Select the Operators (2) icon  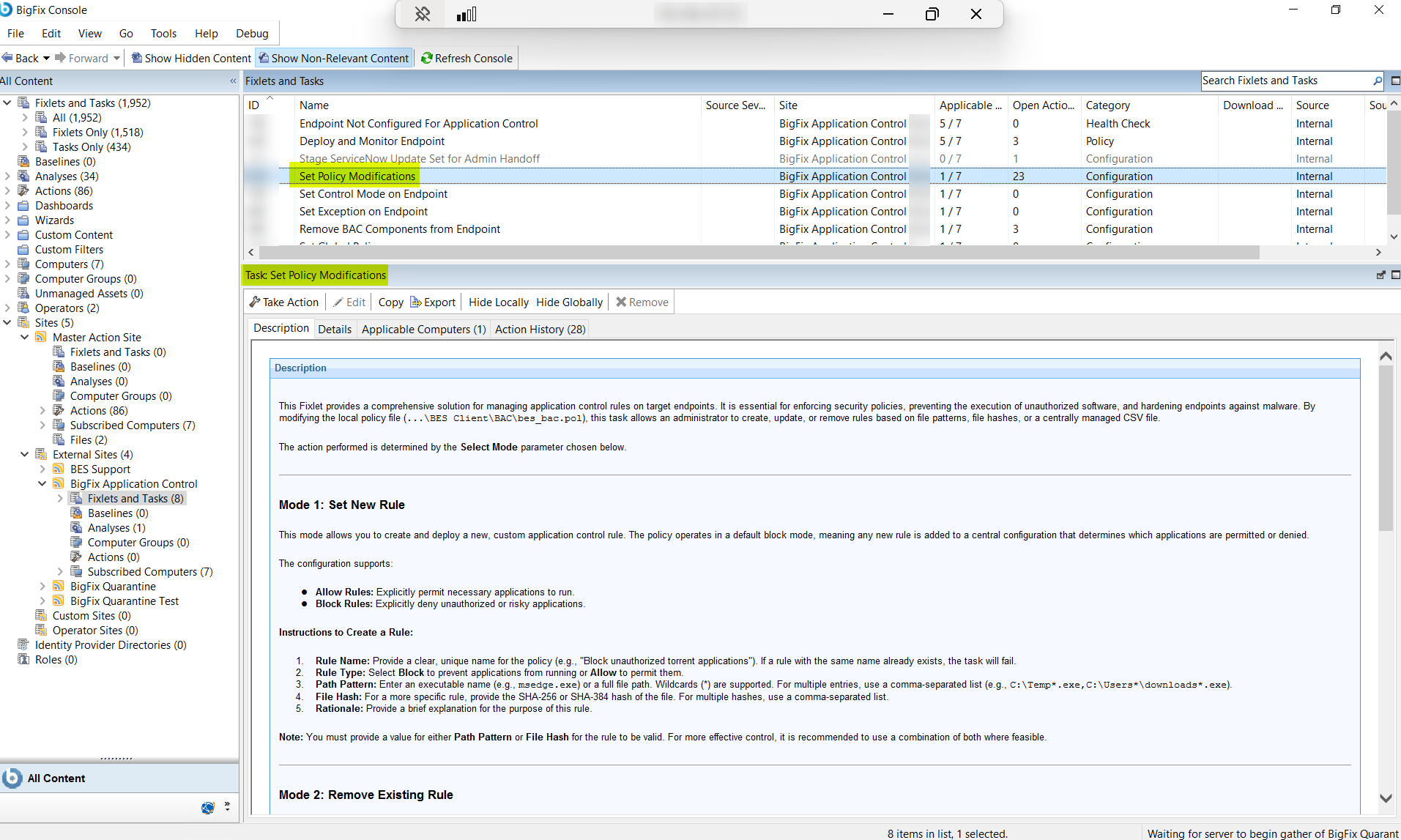pos(23,308)
